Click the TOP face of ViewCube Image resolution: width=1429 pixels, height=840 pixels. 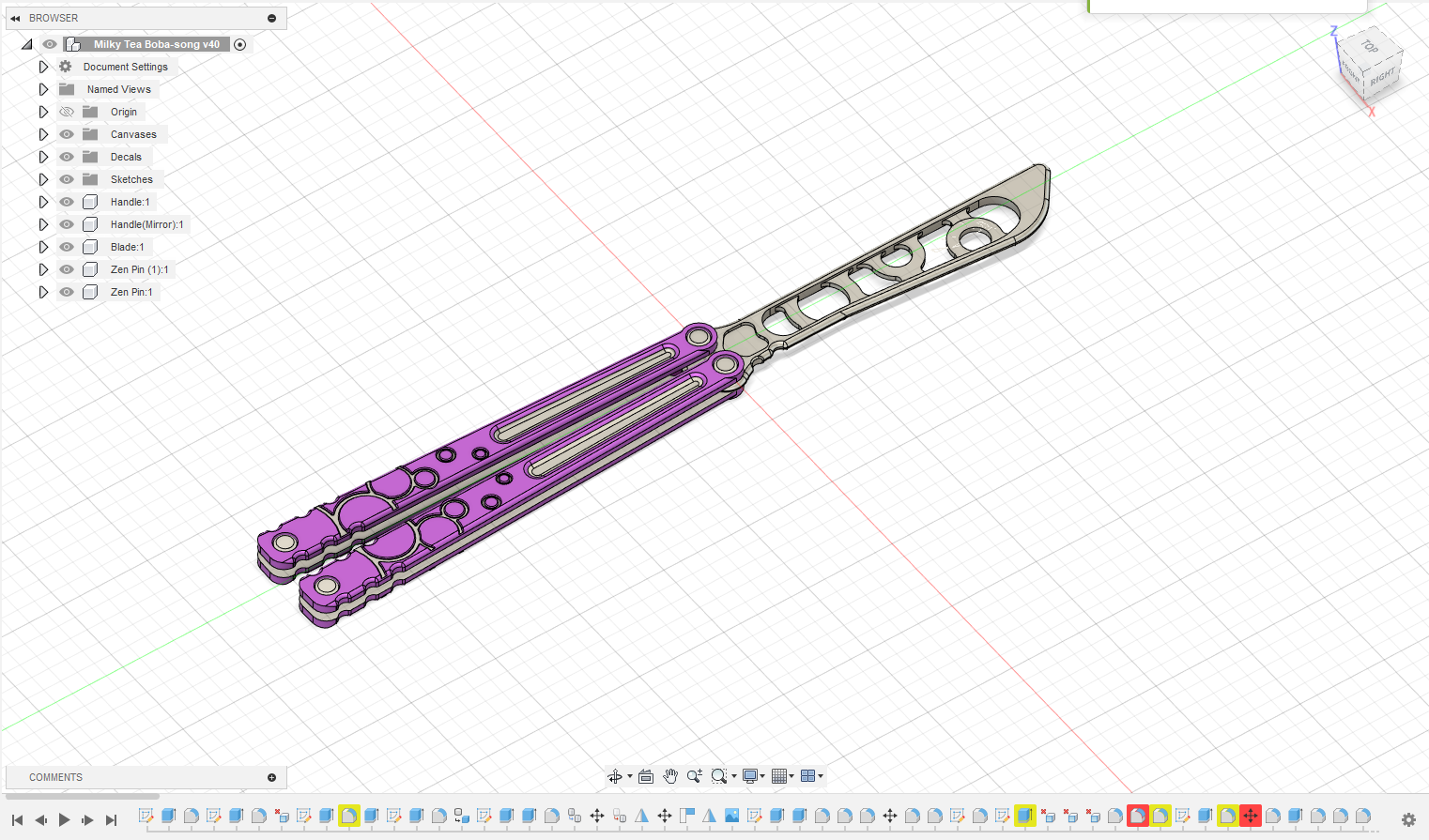(1370, 47)
